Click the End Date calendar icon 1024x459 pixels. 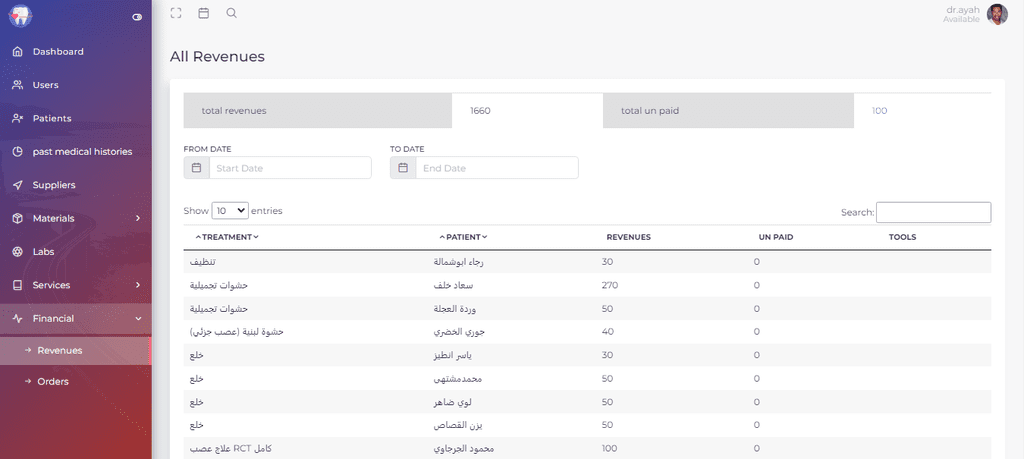[403, 168]
